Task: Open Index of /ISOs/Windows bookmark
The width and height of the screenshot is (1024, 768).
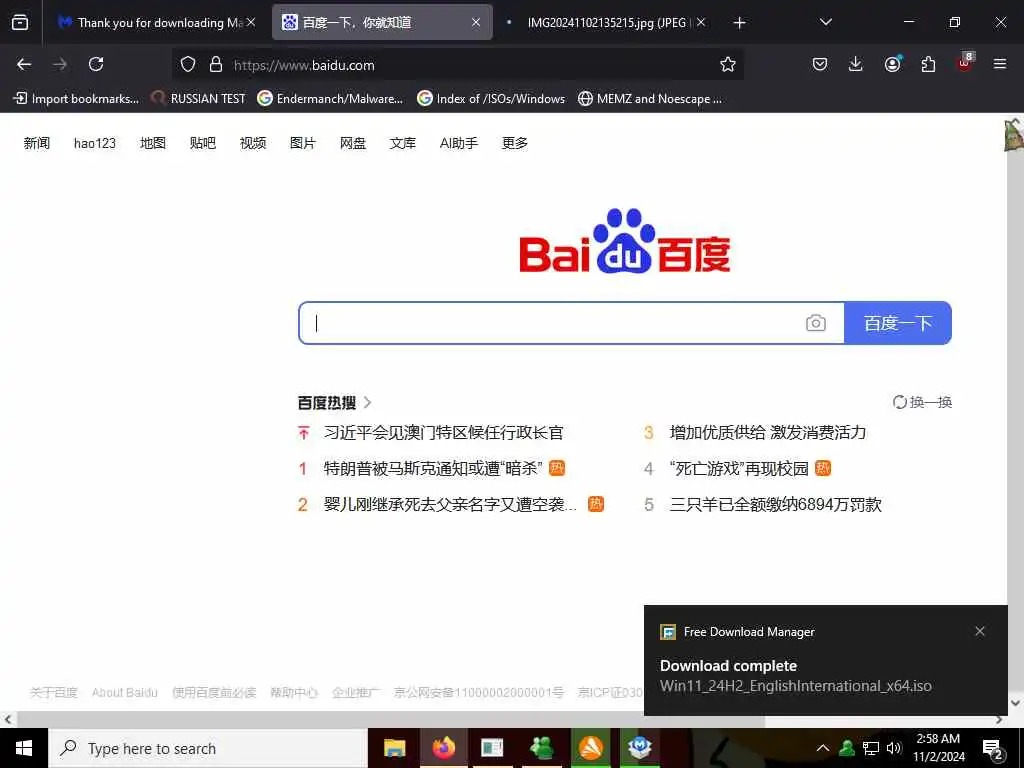Action: coord(491,99)
